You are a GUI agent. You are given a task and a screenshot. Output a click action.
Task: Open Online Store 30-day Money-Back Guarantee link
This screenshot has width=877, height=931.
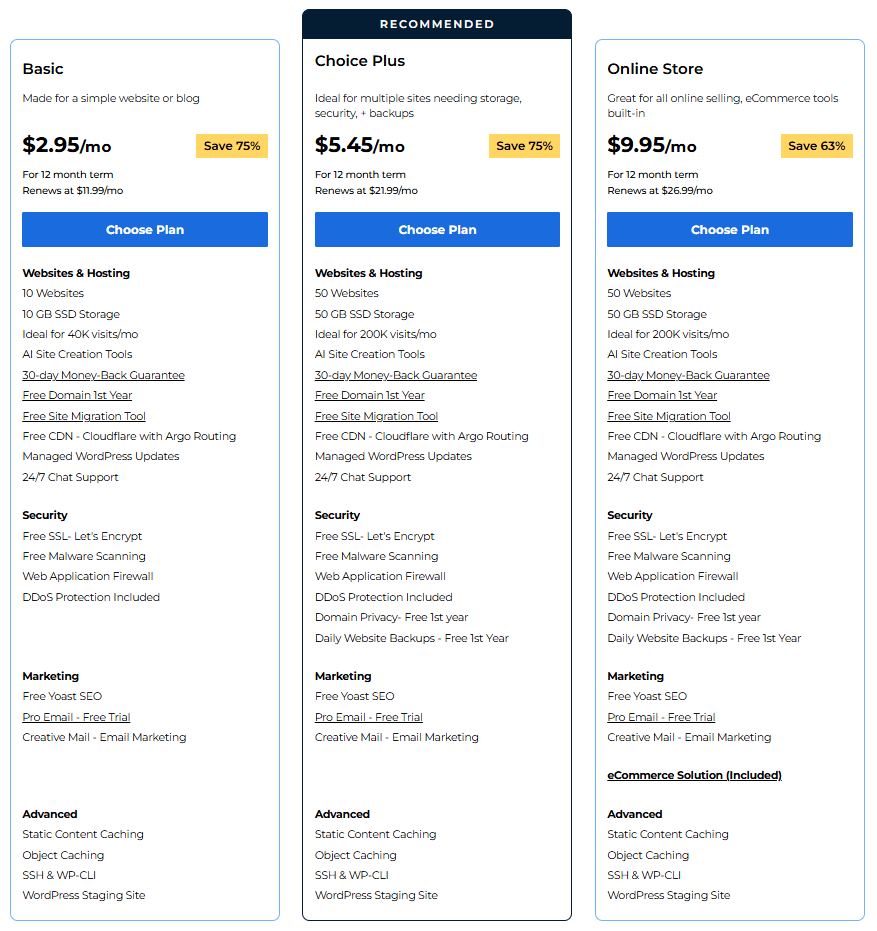pos(688,375)
